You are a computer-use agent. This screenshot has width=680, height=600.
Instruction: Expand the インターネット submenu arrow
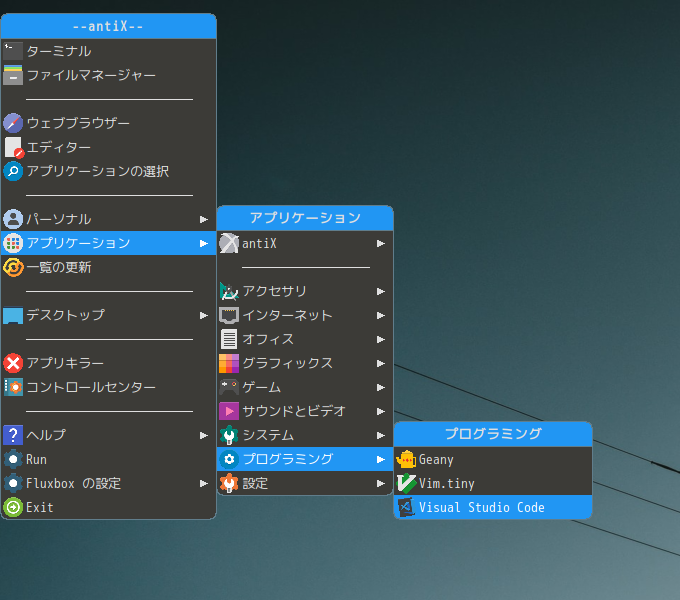click(381, 316)
